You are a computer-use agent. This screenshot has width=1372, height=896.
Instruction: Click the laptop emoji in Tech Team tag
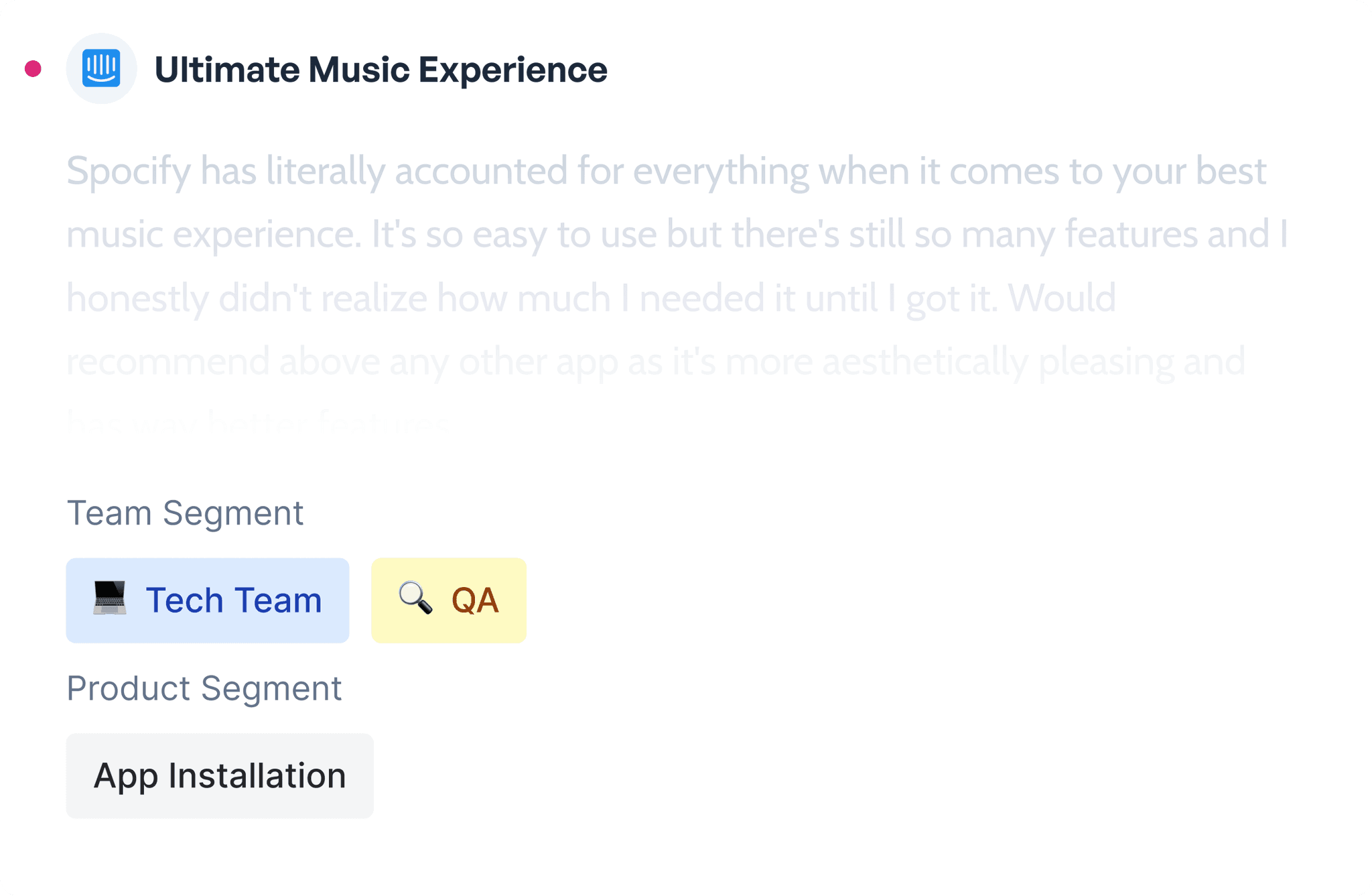tap(110, 598)
